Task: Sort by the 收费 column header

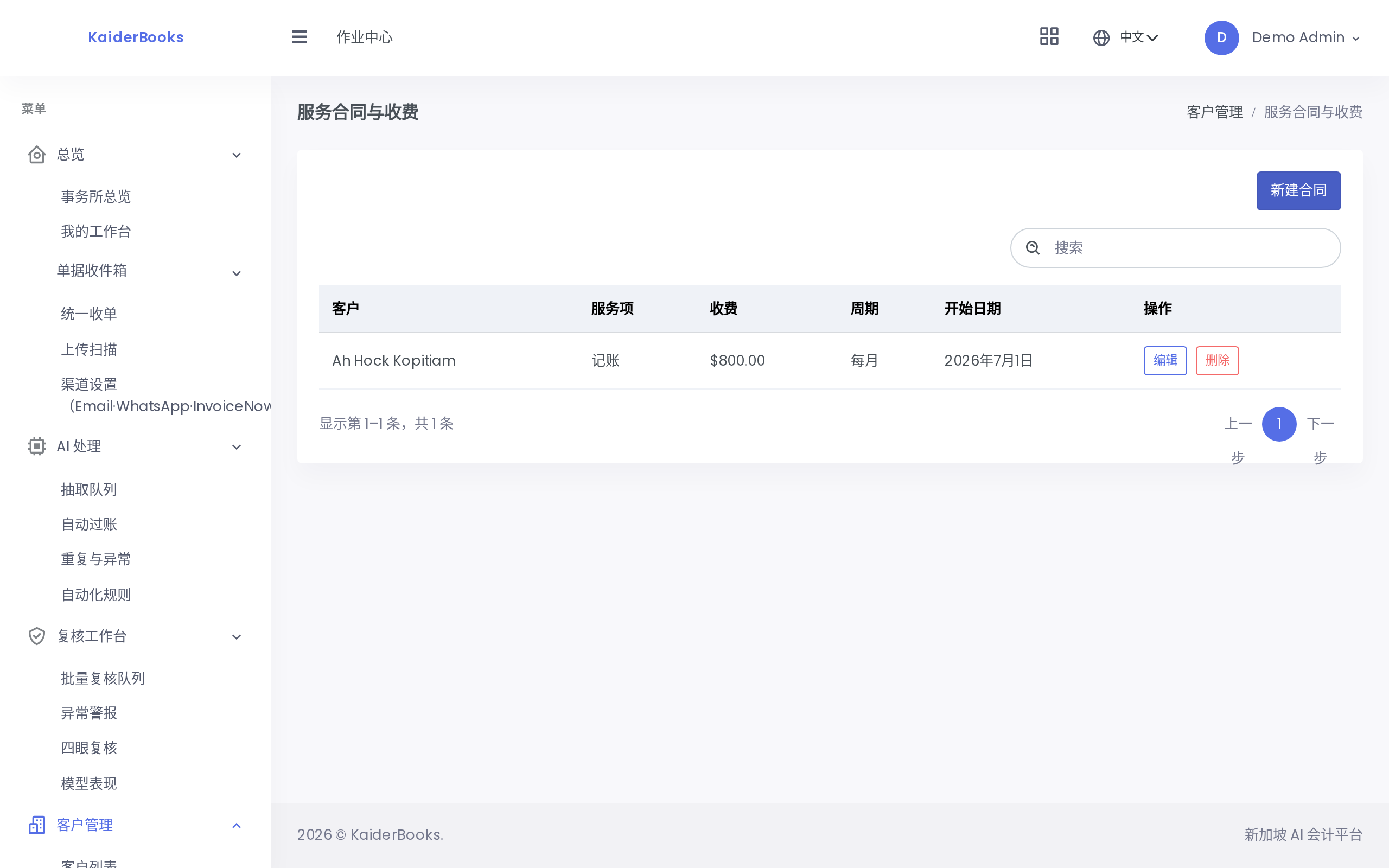Action: point(724,309)
